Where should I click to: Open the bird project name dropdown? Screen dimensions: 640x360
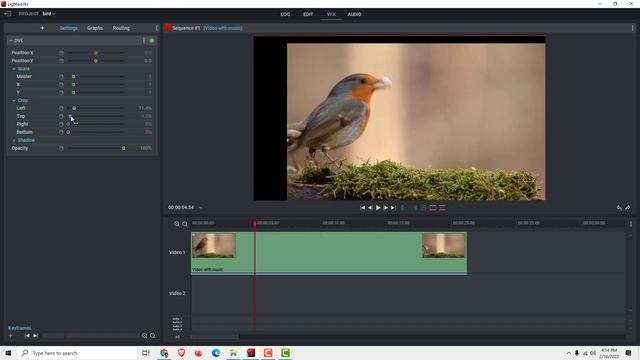(49, 14)
